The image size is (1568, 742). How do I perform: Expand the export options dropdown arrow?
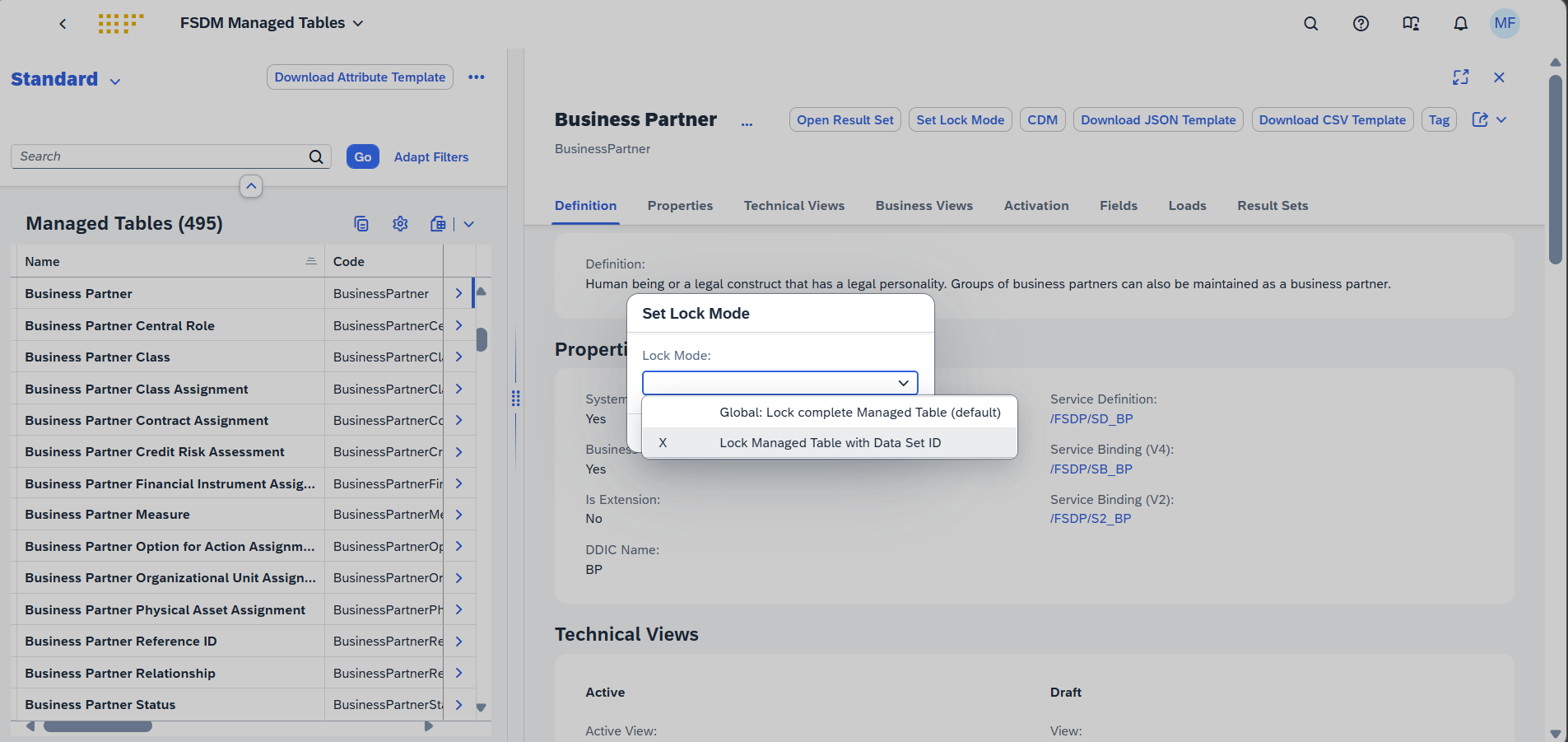coord(468,224)
